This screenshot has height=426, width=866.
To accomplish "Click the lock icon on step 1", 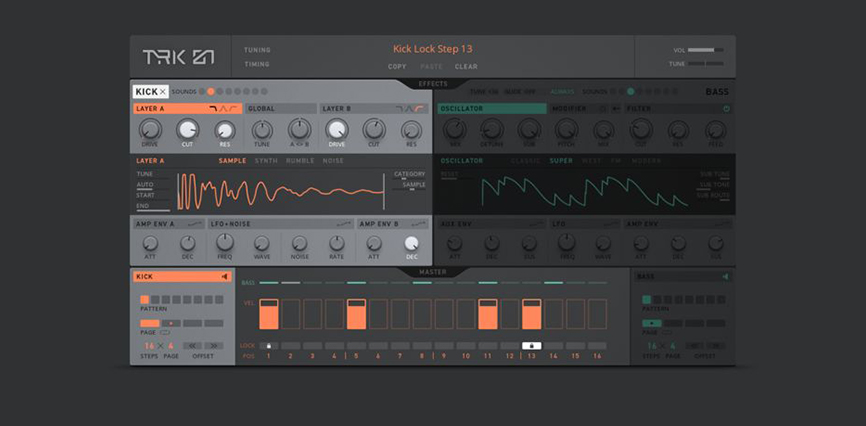I will (x=269, y=346).
